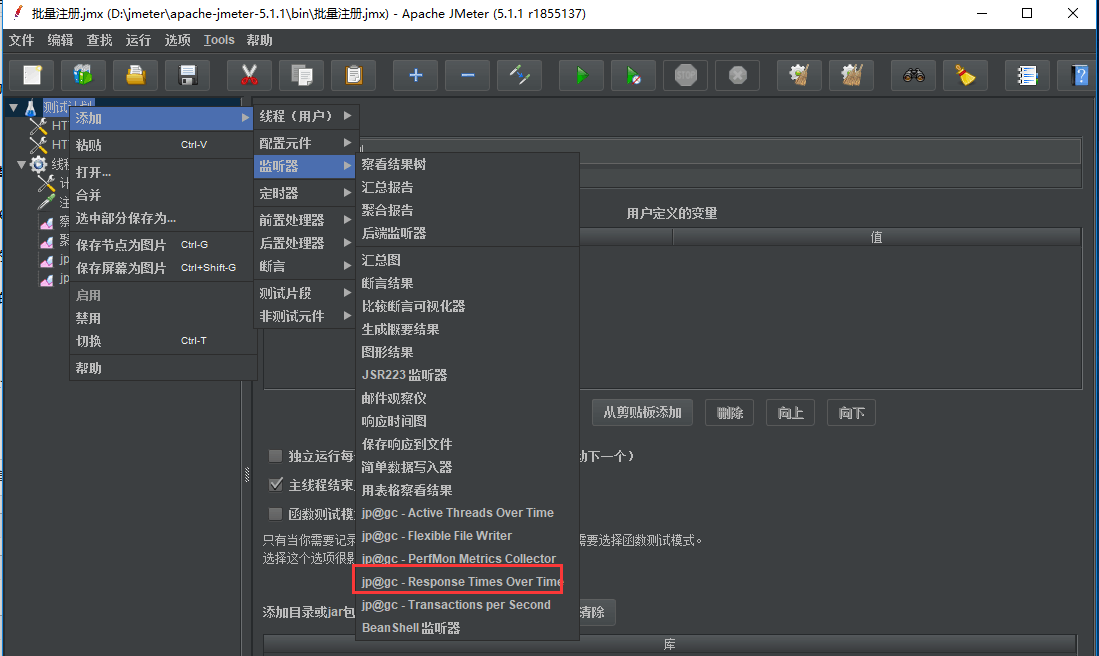This screenshot has height=656, width=1099.
Task: Toggle element enable state icon
Action: pos(519,75)
